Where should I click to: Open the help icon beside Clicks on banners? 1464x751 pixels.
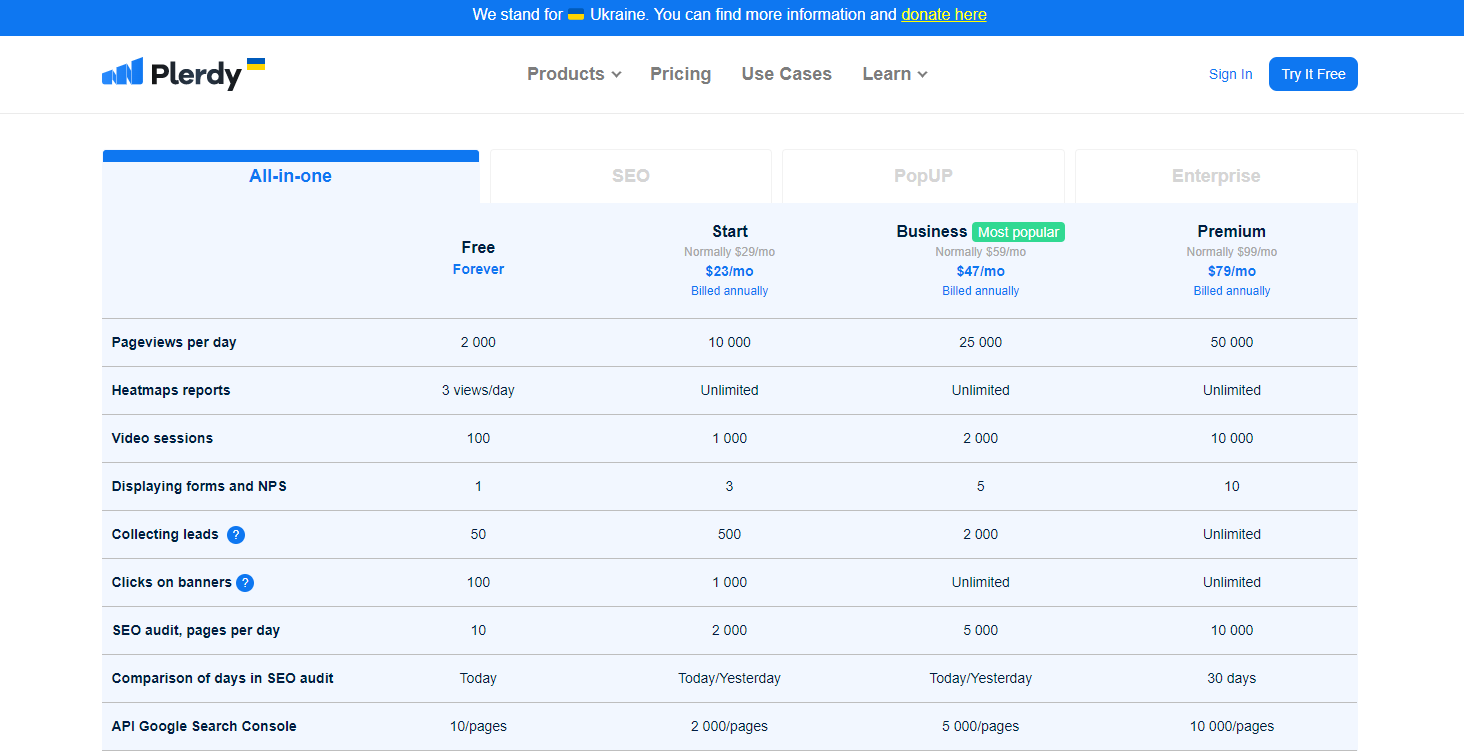(x=245, y=582)
